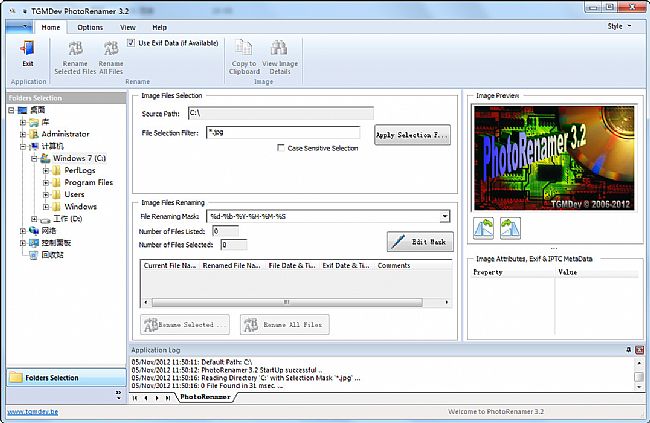Expand the Windows folder node
Image resolution: width=650 pixels, height=423 pixels.
tap(46, 207)
